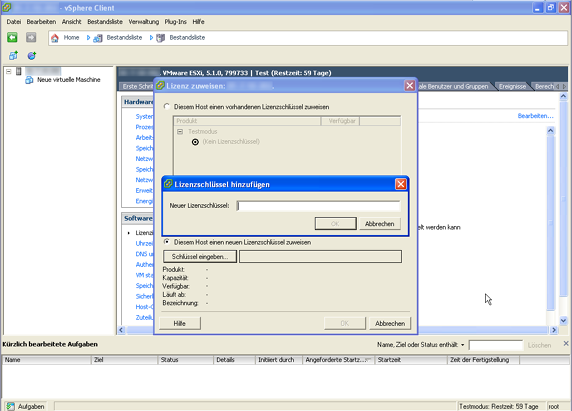Click the new virtual machine toolbar icon
Screen dimensions: 572x411
click(x=13, y=55)
